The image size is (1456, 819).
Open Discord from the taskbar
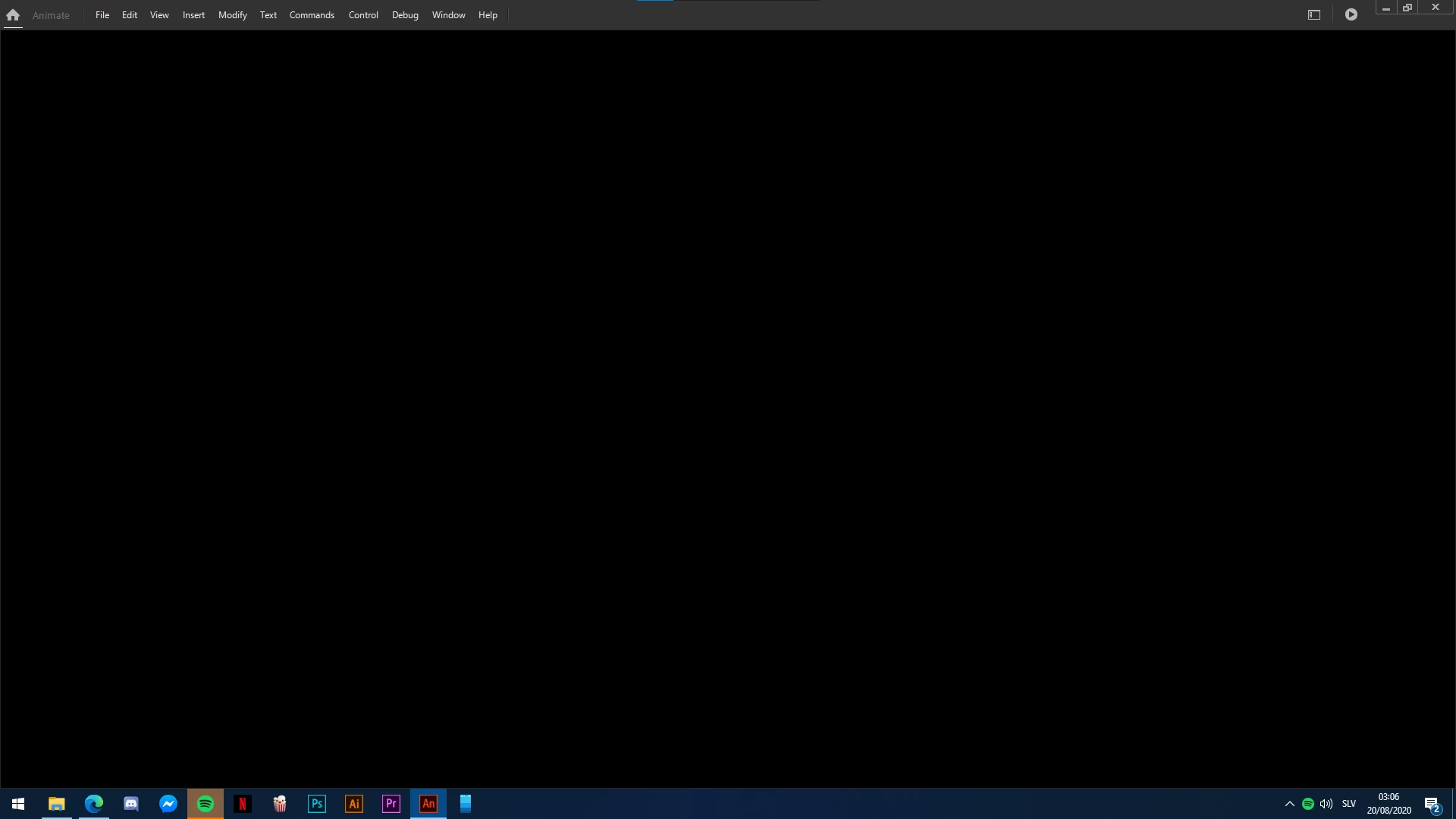point(131,804)
